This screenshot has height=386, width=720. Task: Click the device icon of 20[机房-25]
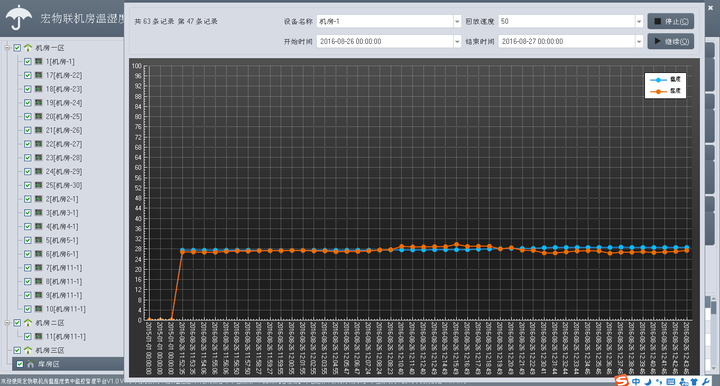[39, 116]
